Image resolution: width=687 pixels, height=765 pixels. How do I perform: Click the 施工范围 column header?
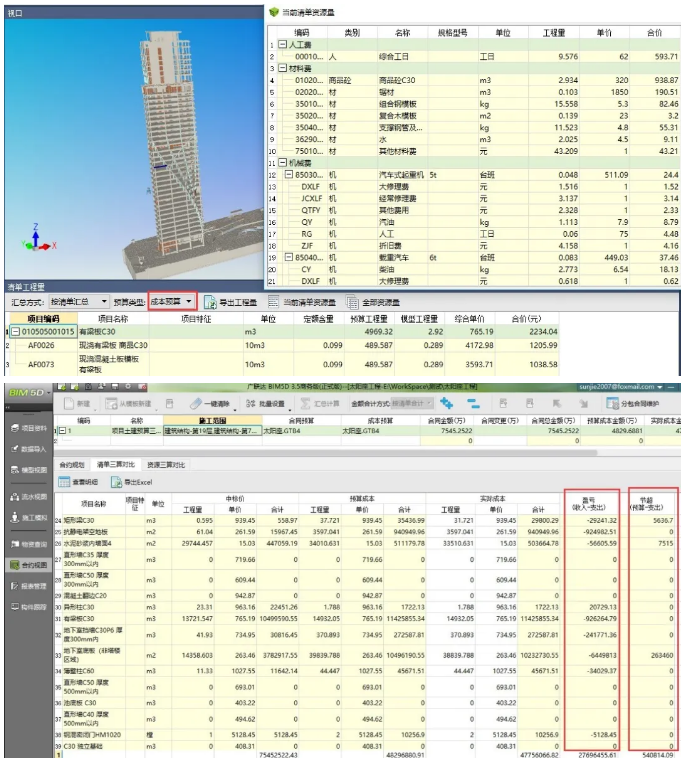(212, 421)
